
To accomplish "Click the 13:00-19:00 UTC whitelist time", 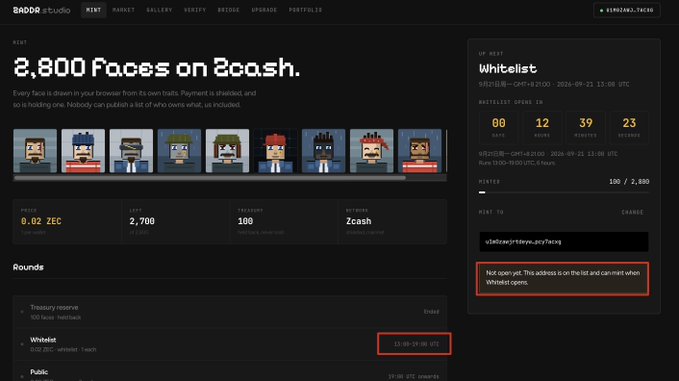I will [x=416, y=344].
